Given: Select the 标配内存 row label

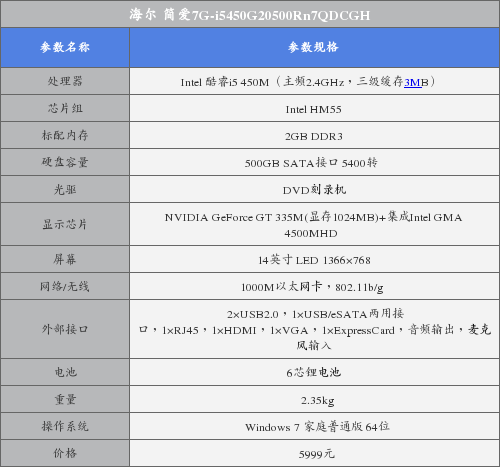Looking at the screenshot, I should (65, 135).
